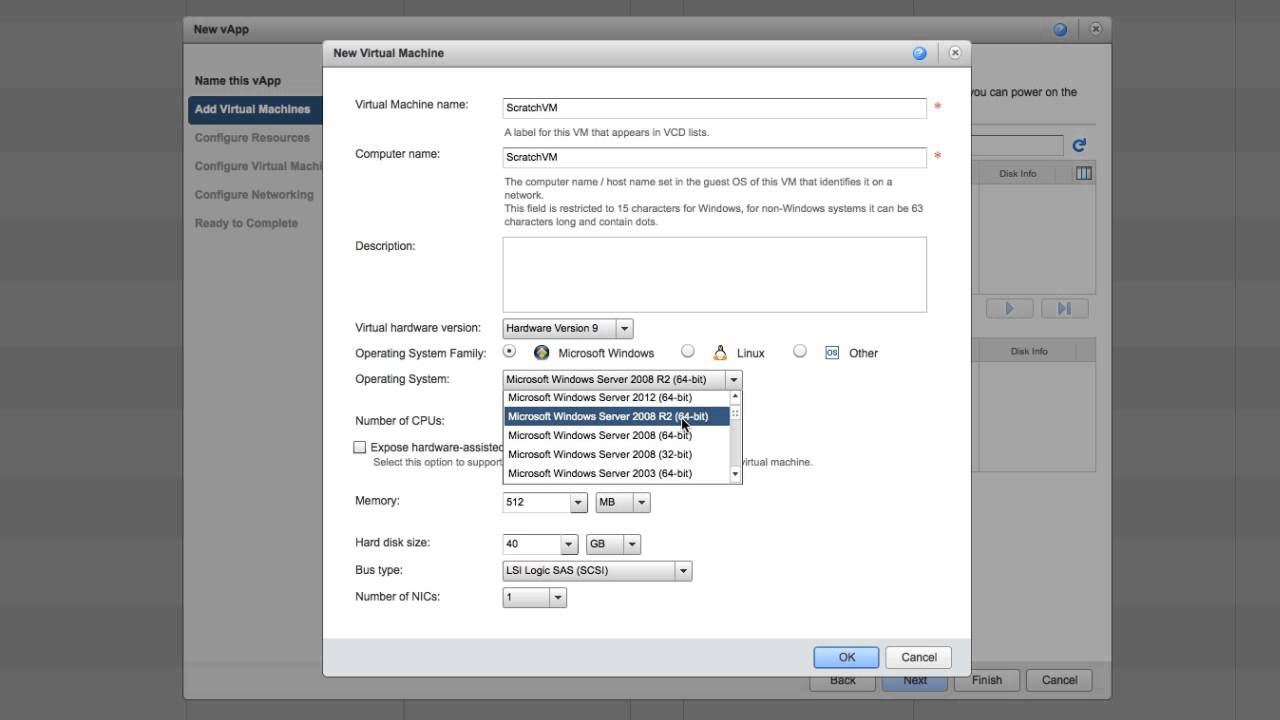The height and width of the screenshot is (720, 1280).
Task: Click Finish button in New vApp wizard
Action: (x=987, y=680)
